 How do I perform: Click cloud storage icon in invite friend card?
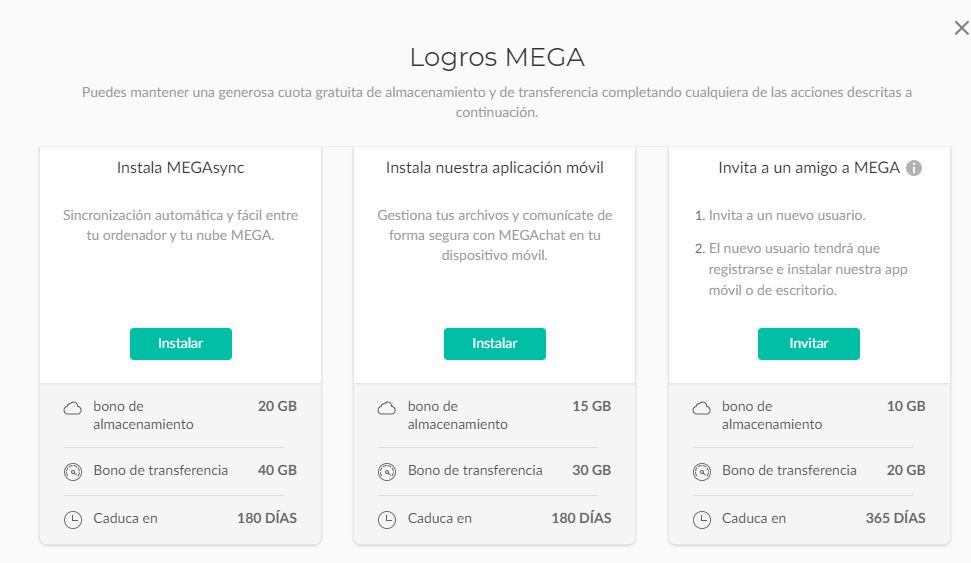(701, 408)
